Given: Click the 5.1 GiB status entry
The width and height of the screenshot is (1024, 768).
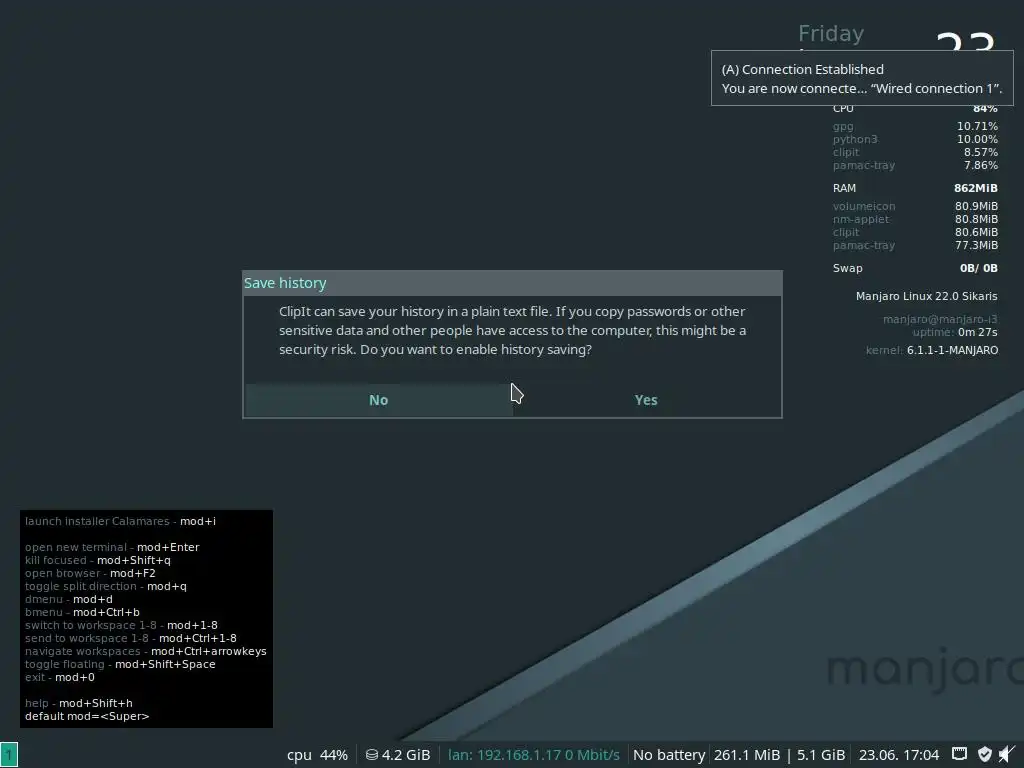Looking at the screenshot, I should pyautogui.click(x=821, y=755).
